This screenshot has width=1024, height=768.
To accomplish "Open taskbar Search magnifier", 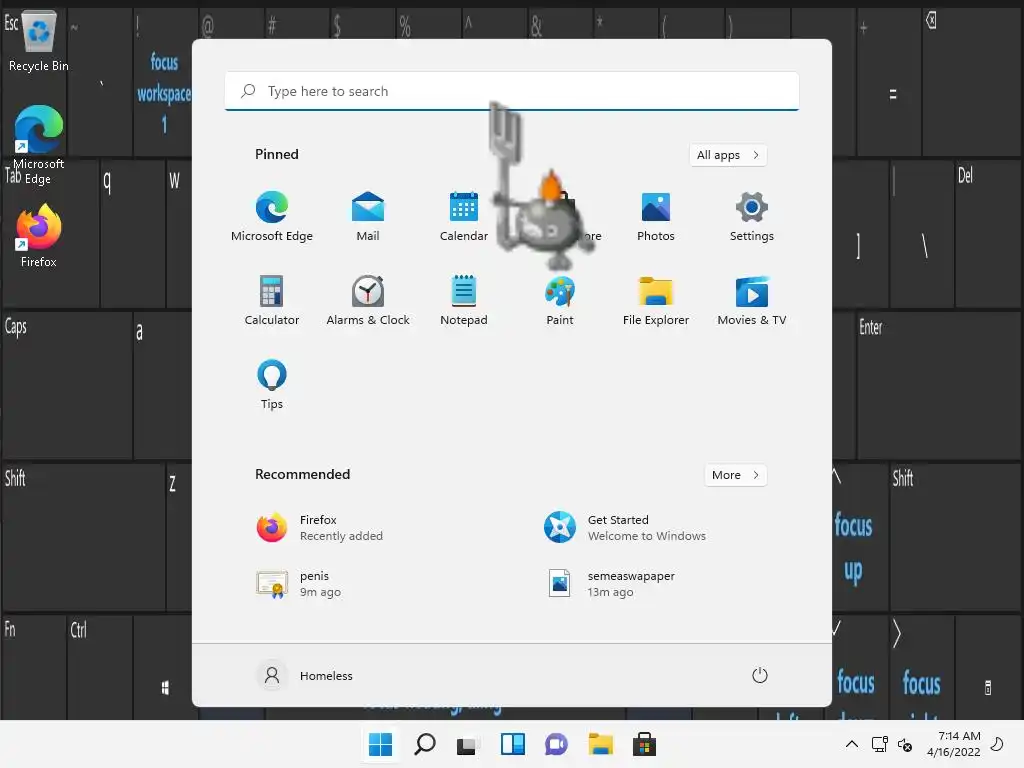I will point(424,744).
